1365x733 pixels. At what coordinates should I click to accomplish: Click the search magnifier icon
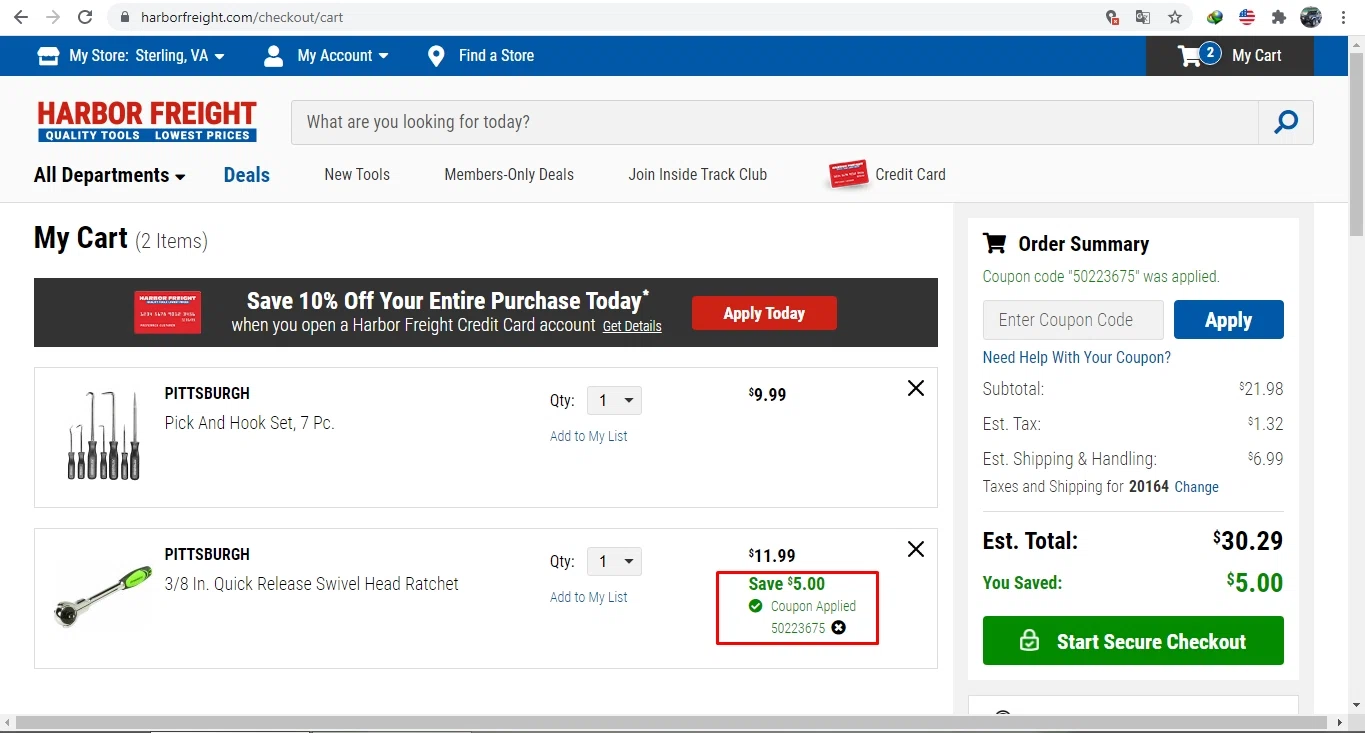pos(1286,122)
